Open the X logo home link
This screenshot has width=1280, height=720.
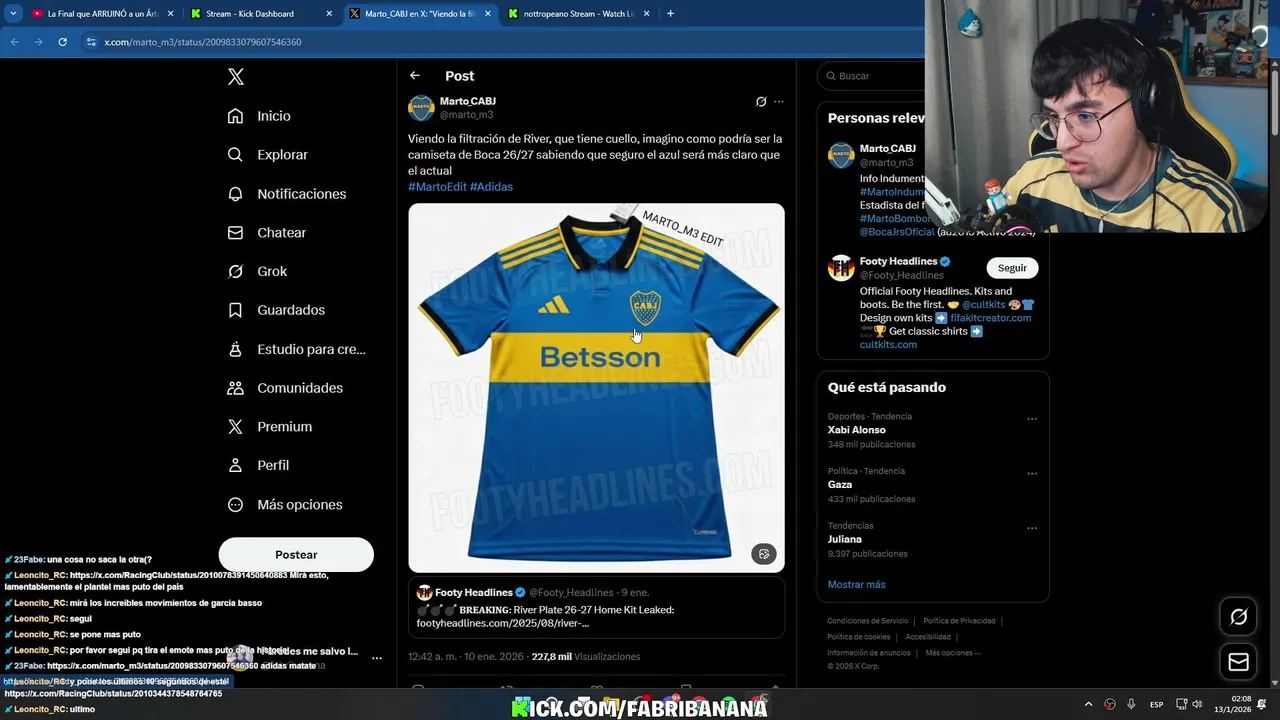pyautogui.click(x=236, y=77)
